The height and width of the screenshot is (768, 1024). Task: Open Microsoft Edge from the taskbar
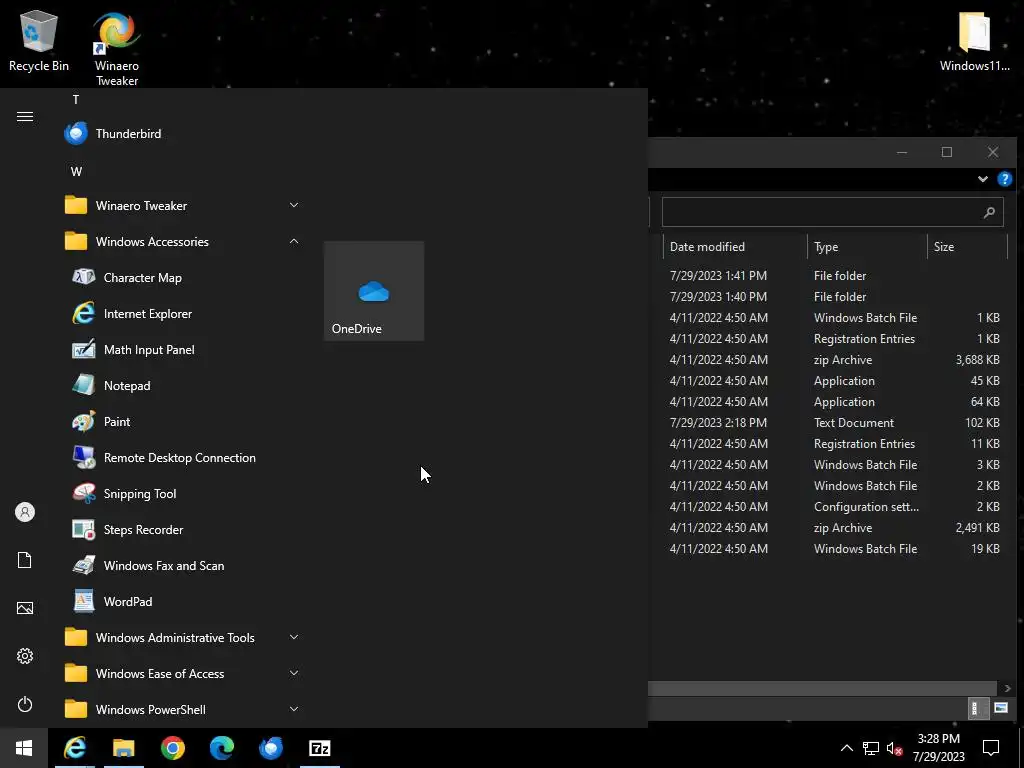[x=221, y=748]
